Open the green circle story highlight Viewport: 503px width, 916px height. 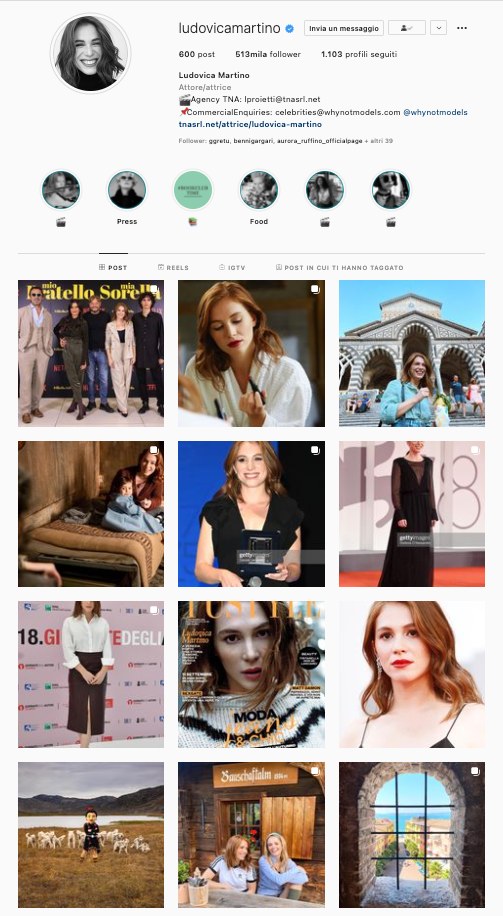[193, 190]
